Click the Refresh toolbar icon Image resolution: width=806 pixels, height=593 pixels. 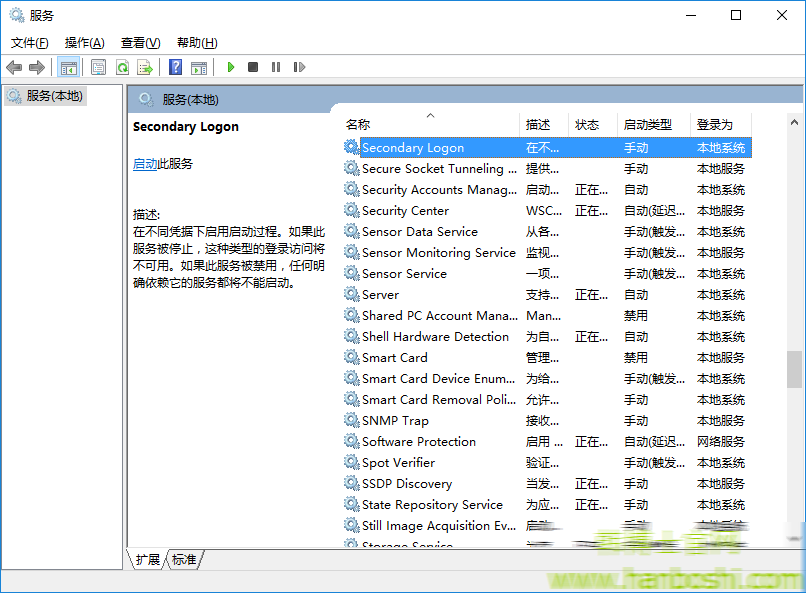(x=121, y=67)
